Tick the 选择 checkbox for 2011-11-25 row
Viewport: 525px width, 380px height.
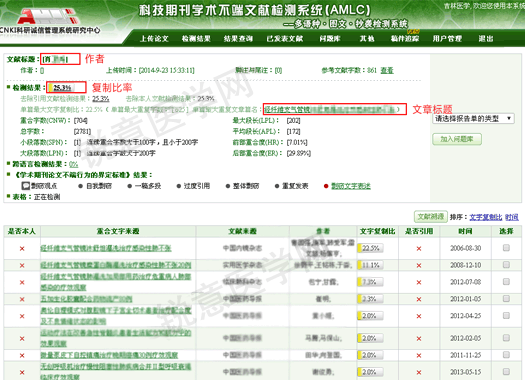click(x=506, y=355)
